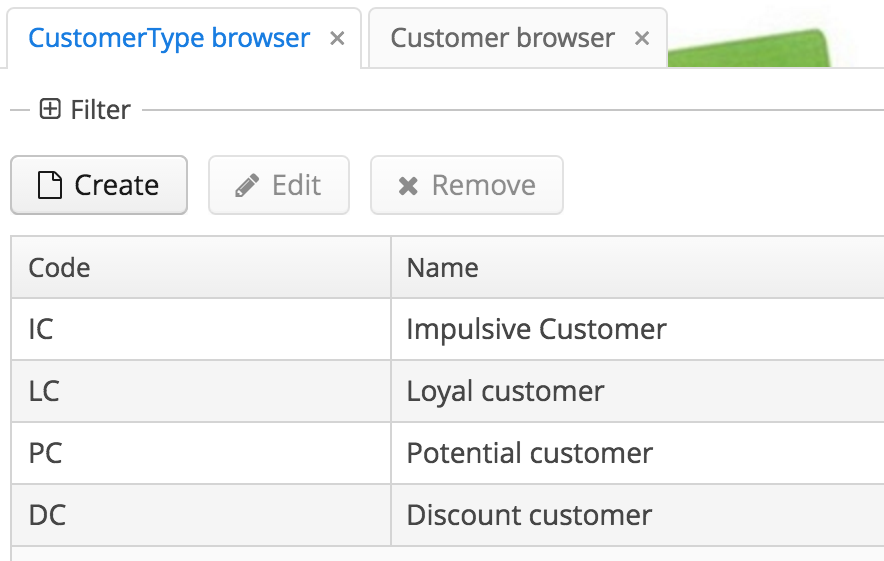Close the Customer browser tab
Image resolution: width=884 pixels, height=561 pixels.
[642, 38]
